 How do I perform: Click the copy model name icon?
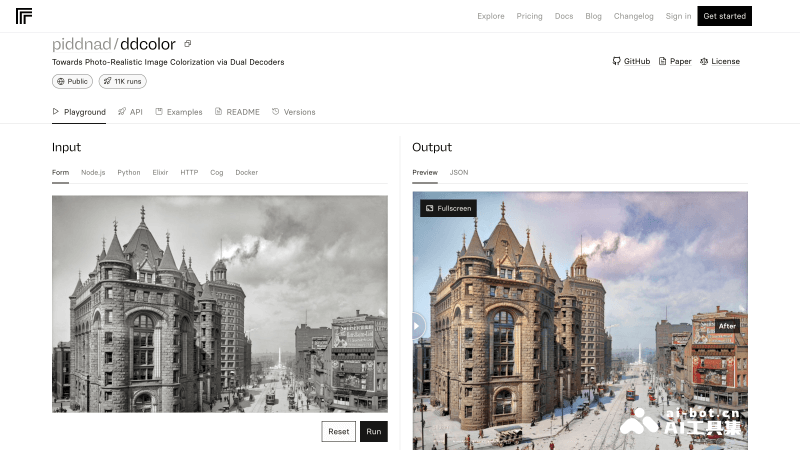coord(188,44)
